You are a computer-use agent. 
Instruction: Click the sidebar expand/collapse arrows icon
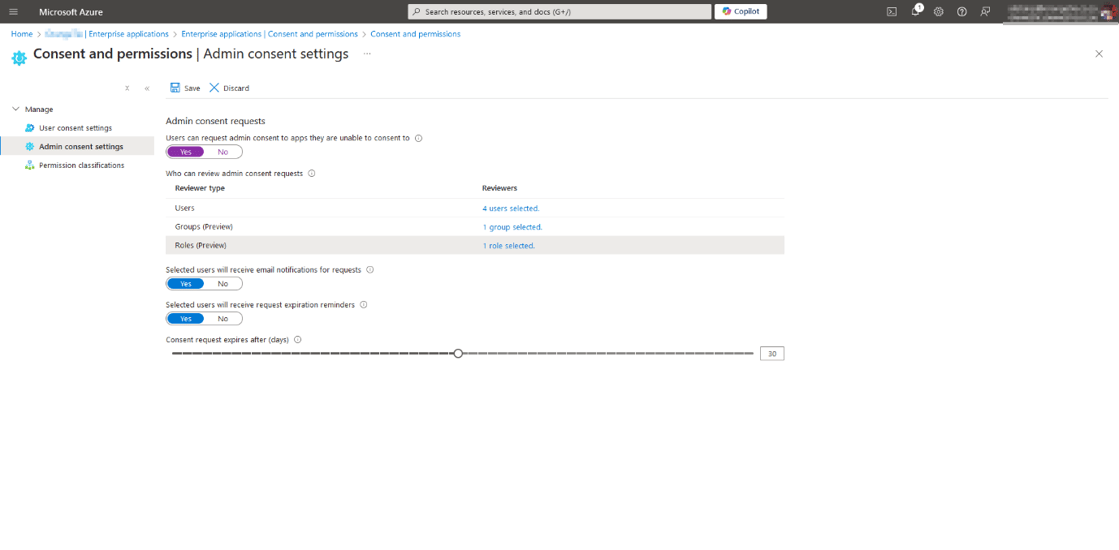click(x=127, y=88)
